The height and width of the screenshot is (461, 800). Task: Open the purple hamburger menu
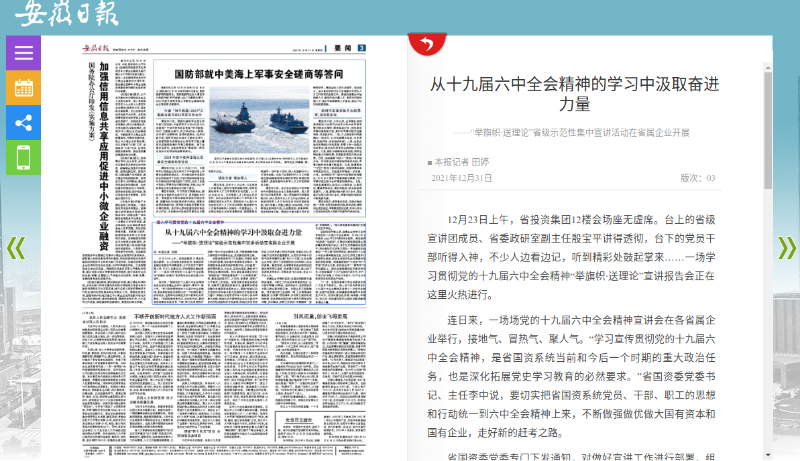tap(23, 53)
